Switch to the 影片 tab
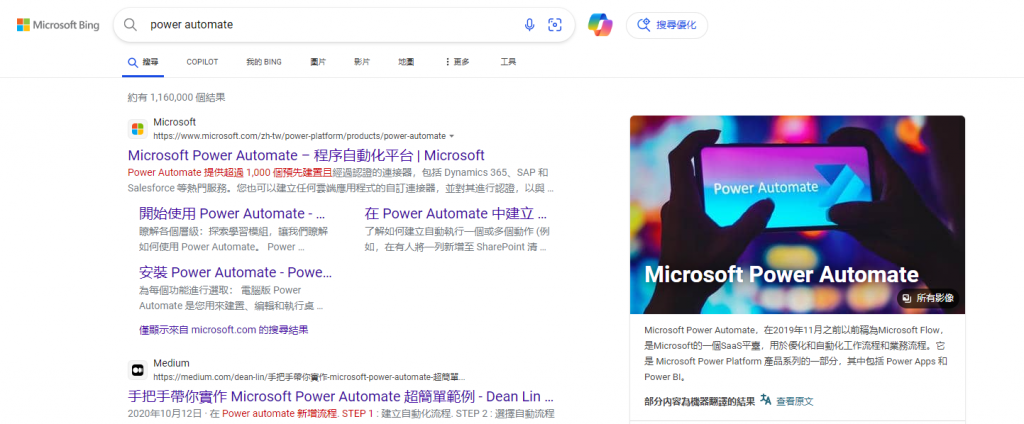 pyautogui.click(x=362, y=62)
